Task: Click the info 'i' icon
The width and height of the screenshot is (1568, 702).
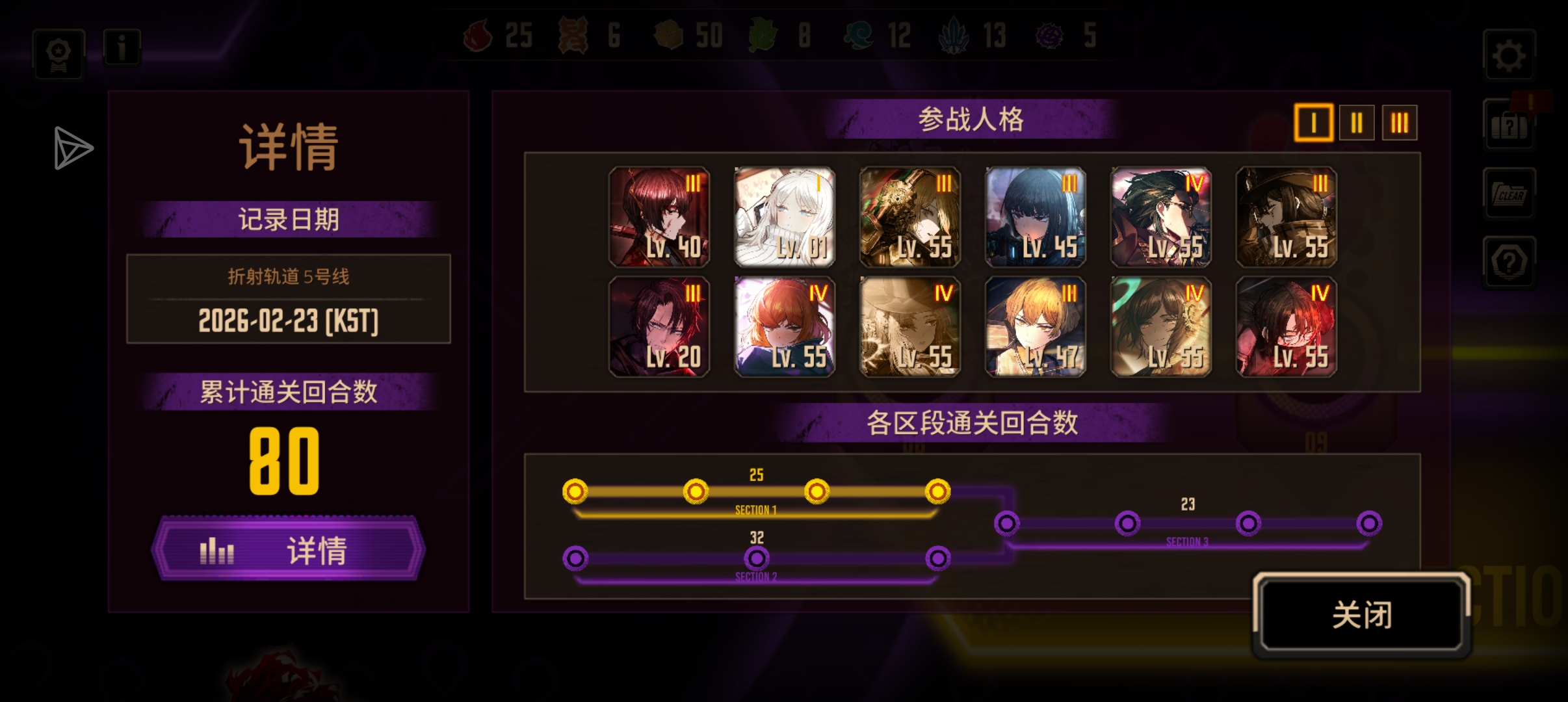Action: (x=122, y=47)
